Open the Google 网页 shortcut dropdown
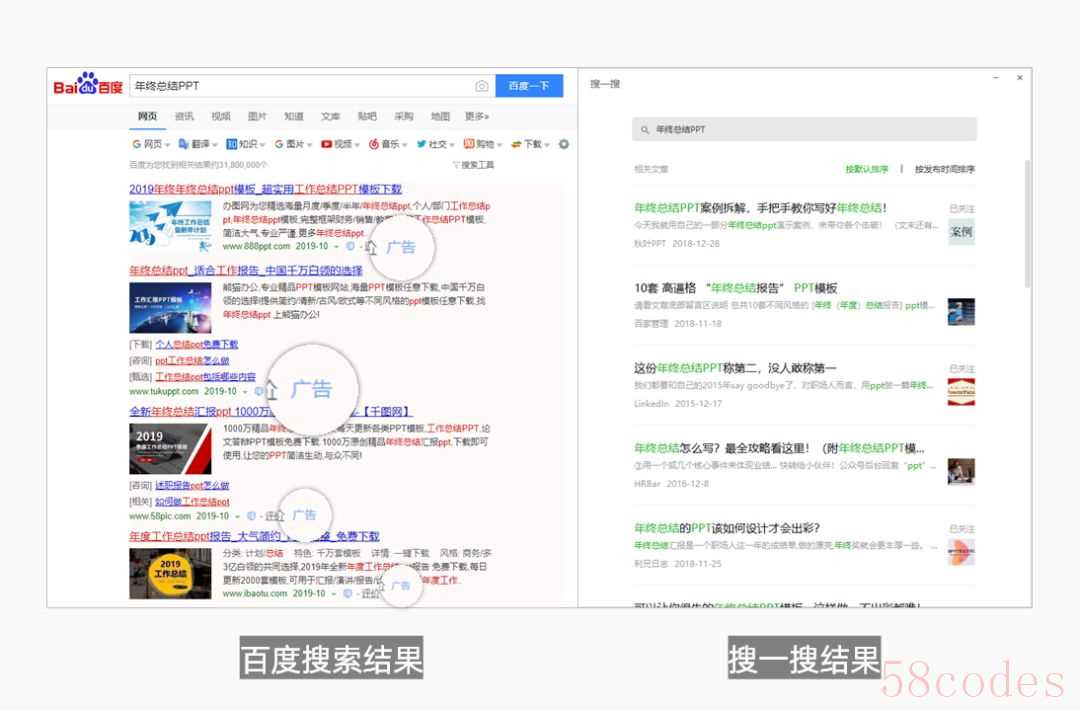 [x=151, y=144]
